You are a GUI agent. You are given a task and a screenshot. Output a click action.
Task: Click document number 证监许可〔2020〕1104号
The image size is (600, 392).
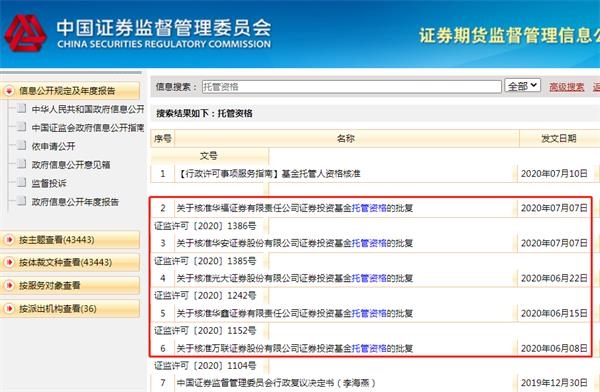click(205, 366)
